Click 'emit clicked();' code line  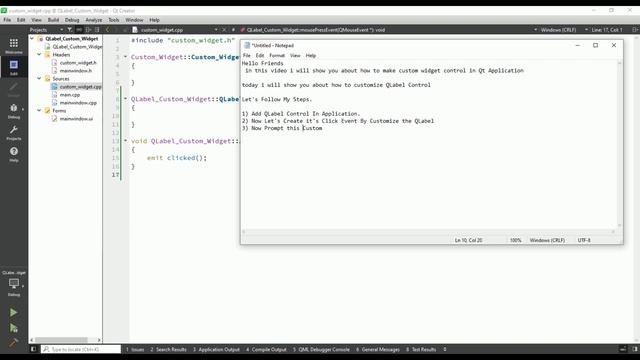click(x=177, y=158)
